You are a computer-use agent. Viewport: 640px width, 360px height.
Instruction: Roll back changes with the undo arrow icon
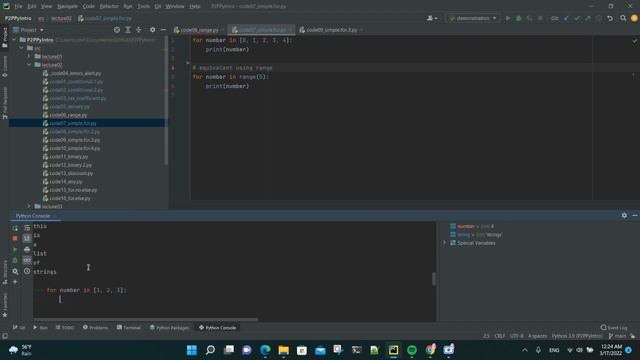(x=610, y=18)
